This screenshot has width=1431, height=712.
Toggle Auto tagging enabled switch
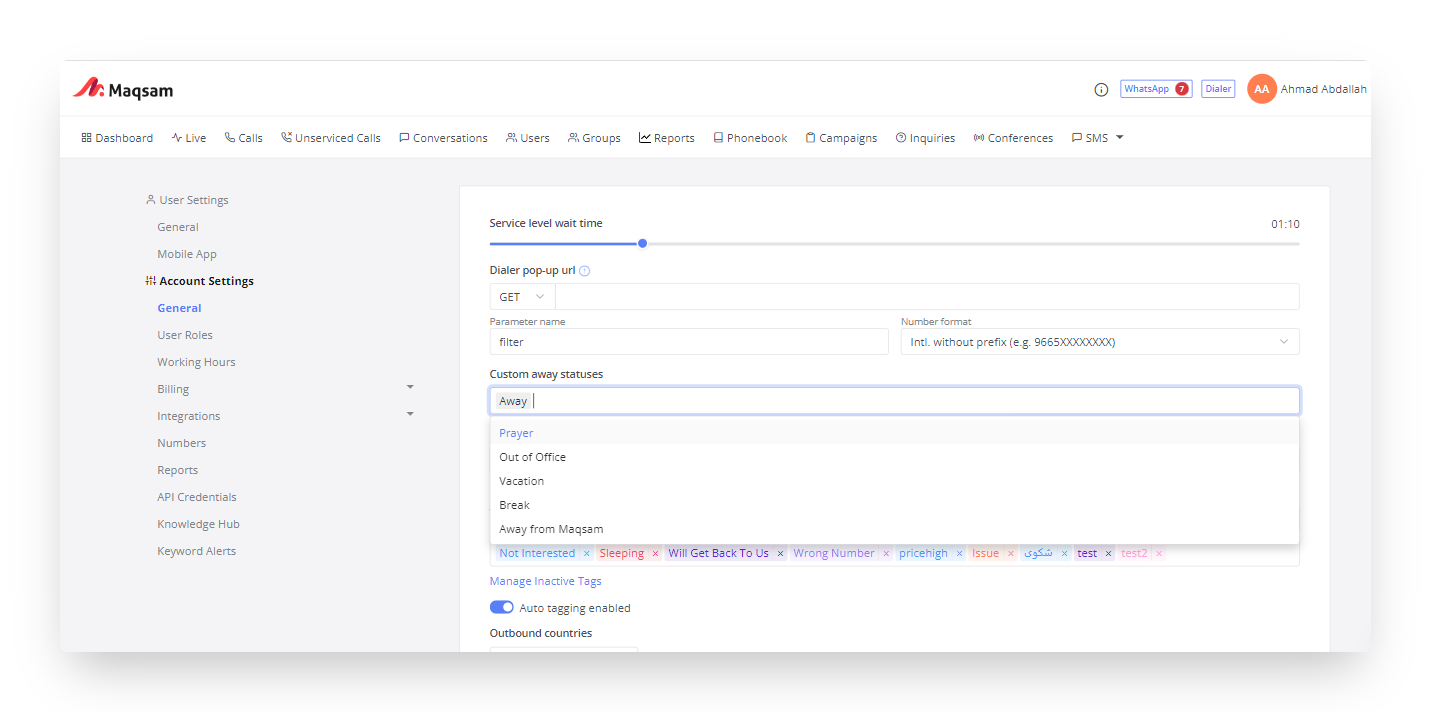(501, 607)
